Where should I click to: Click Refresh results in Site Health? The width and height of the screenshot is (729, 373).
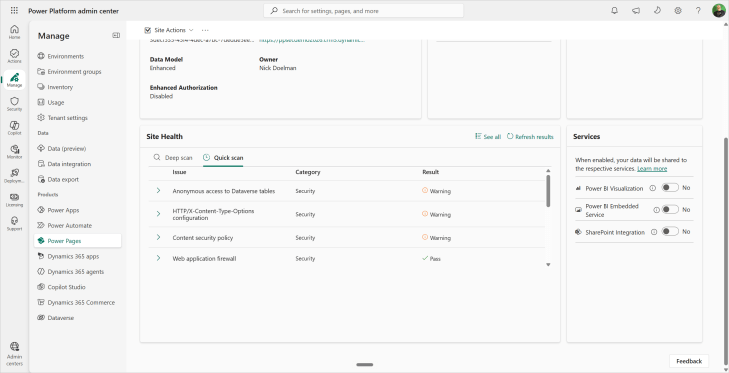[530, 137]
